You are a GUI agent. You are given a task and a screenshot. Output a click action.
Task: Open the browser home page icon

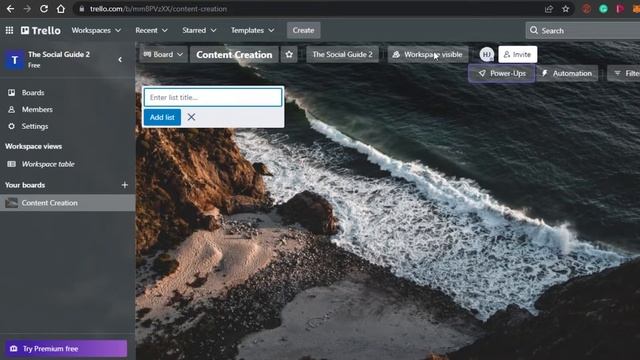(x=61, y=9)
